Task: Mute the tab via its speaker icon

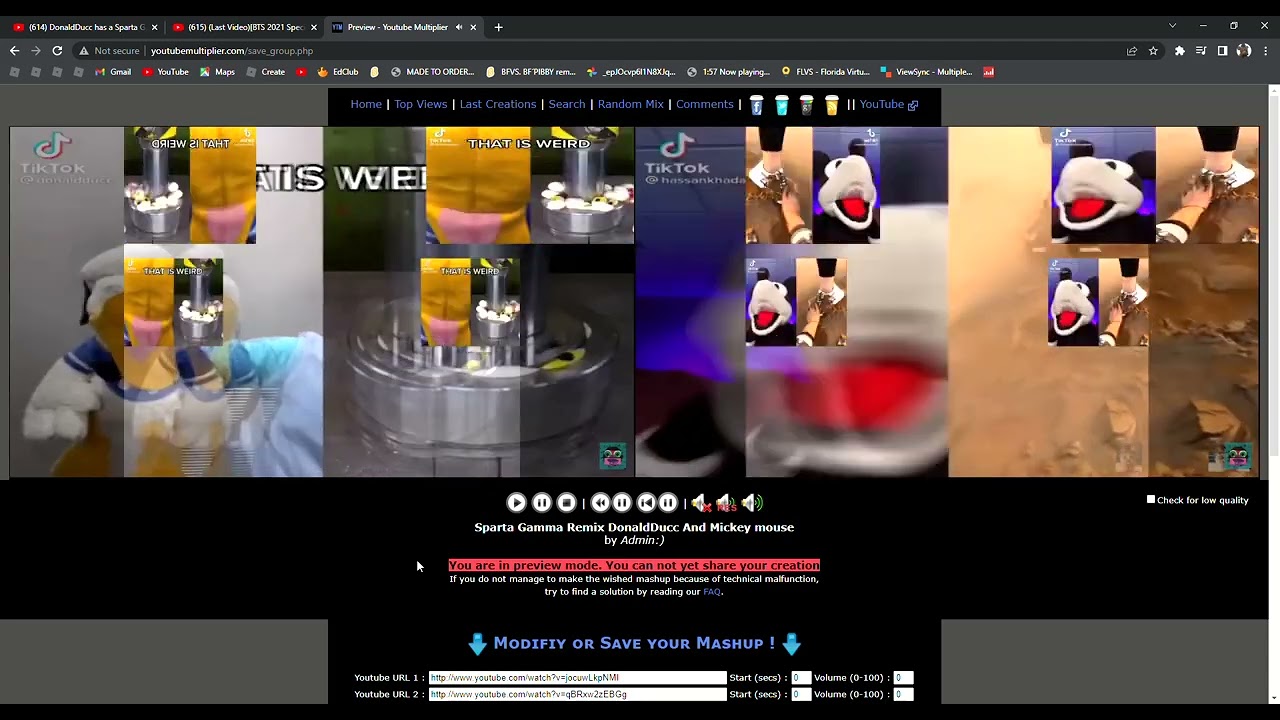Action: click(x=459, y=27)
